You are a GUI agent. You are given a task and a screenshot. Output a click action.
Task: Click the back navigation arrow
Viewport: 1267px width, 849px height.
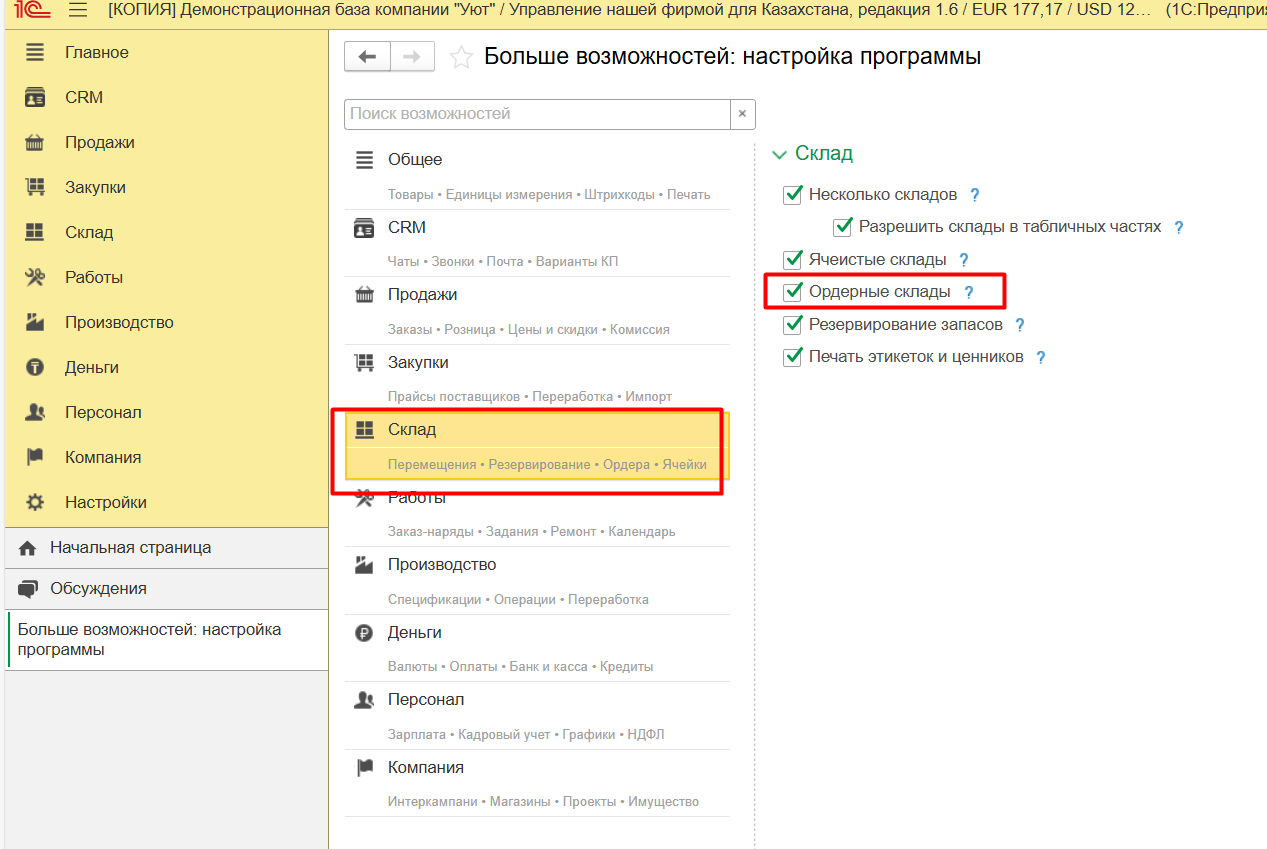point(367,57)
